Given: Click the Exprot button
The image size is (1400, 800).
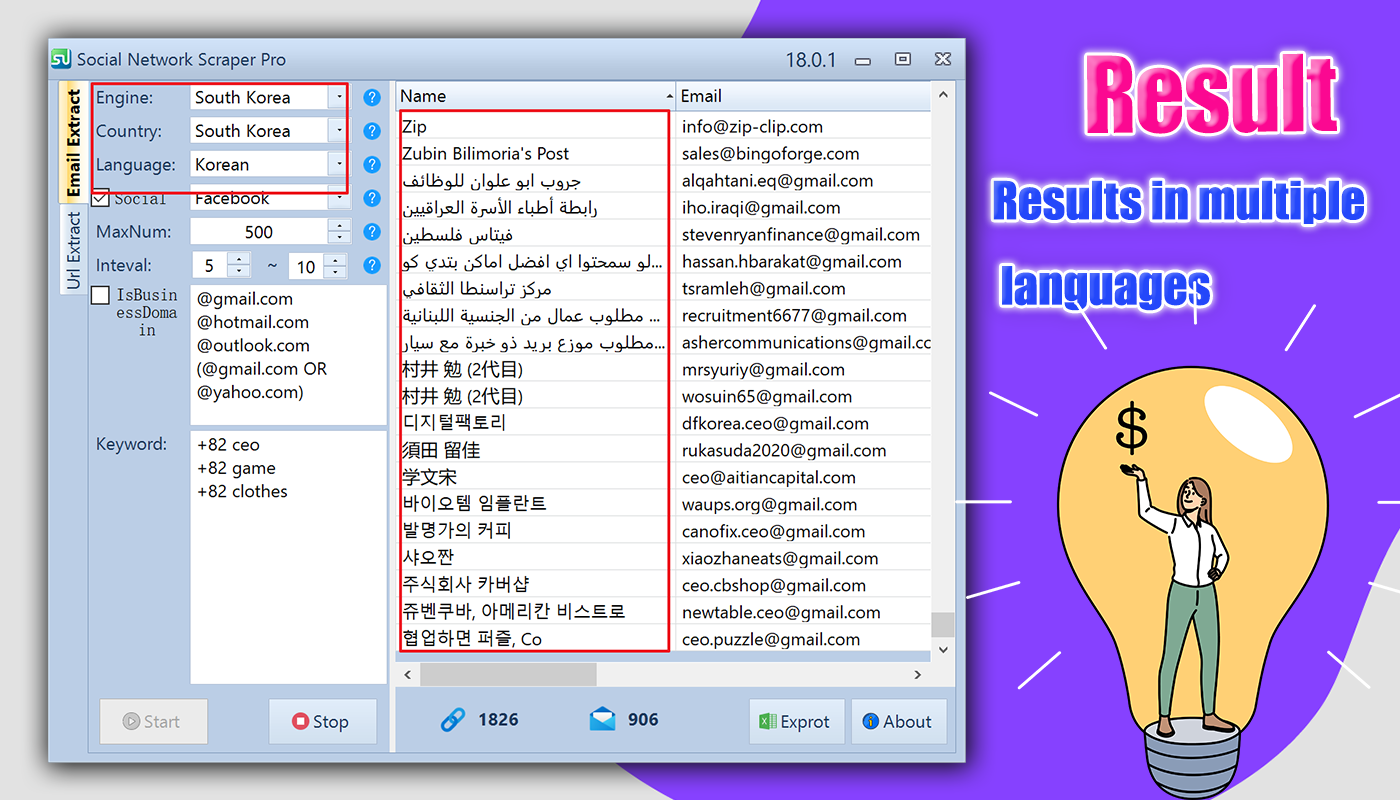Looking at the screenshot, I should point(797,721).
